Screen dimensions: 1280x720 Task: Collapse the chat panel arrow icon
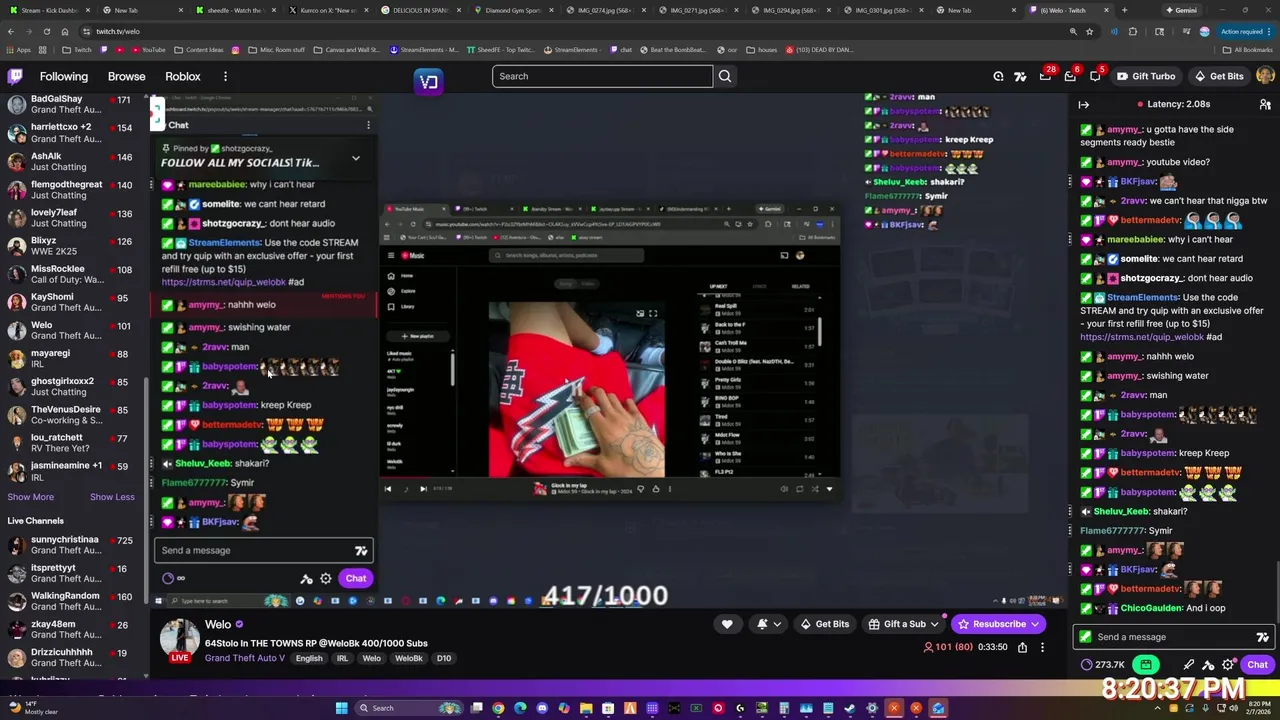(x=1084, y=104)
